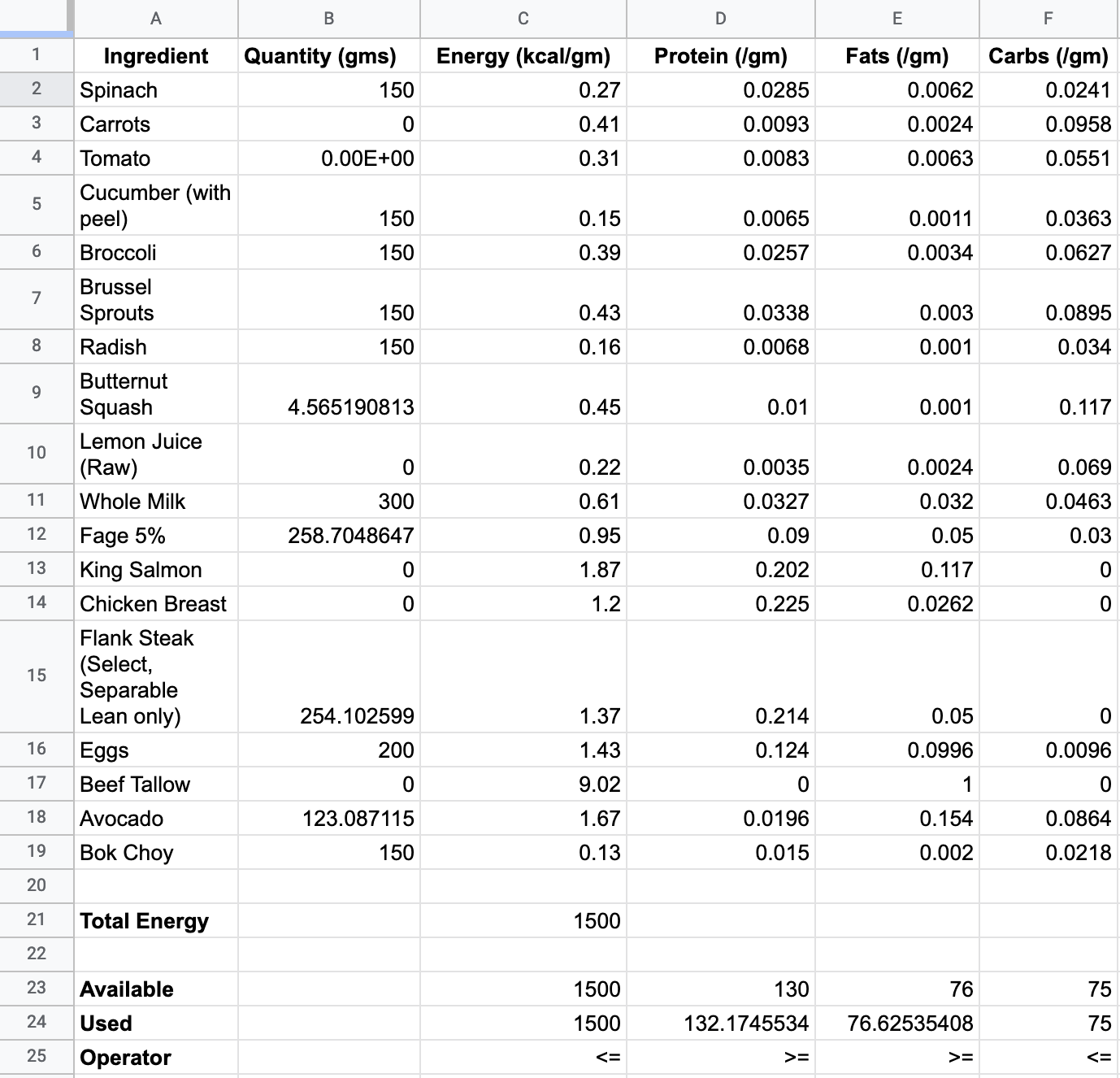Viewport: 1120px width, 1078px height.
Task: Select the Whole Milk cell
Action: [x=156, y=501]
